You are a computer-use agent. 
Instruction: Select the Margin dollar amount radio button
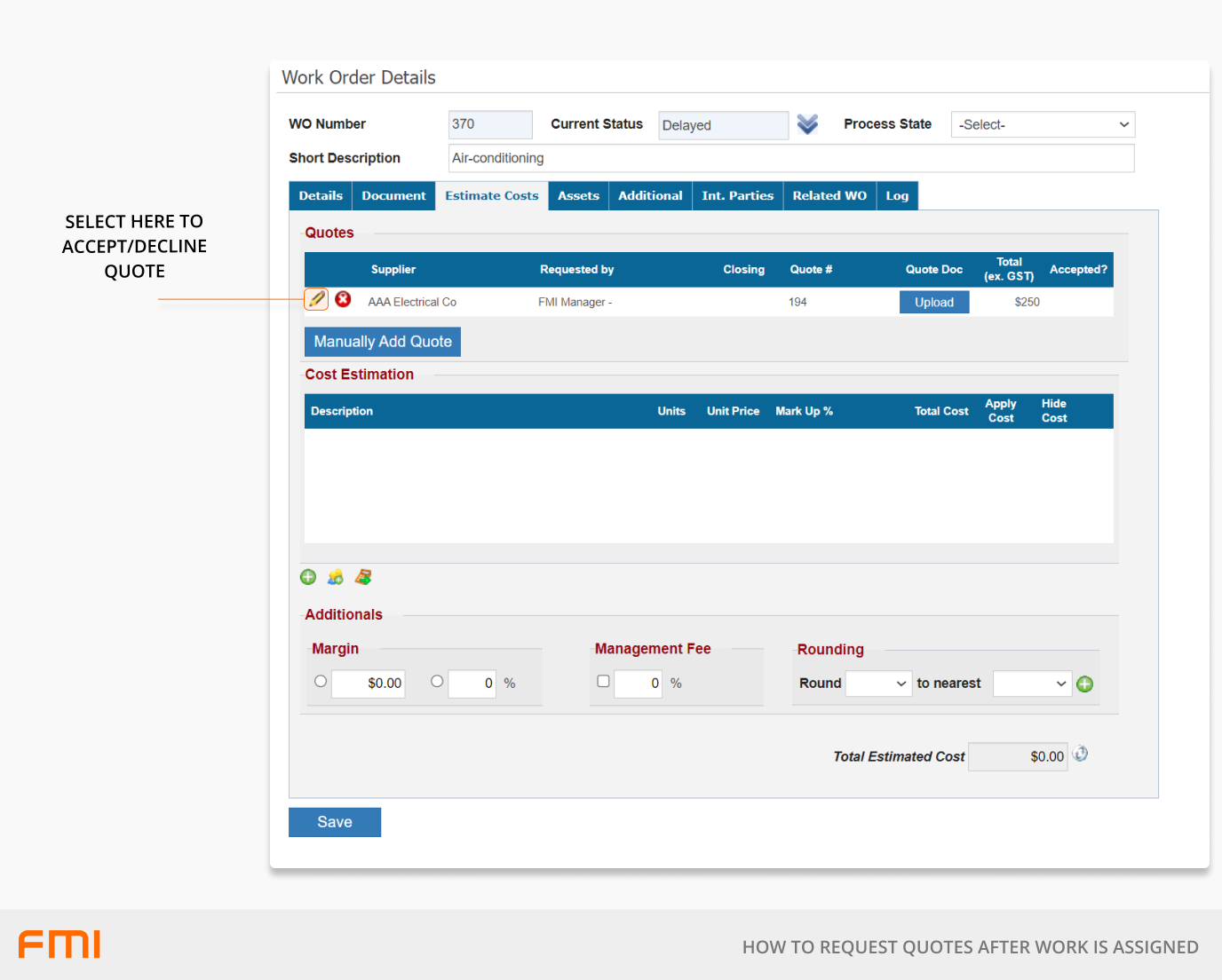click(x=321, y=682)
